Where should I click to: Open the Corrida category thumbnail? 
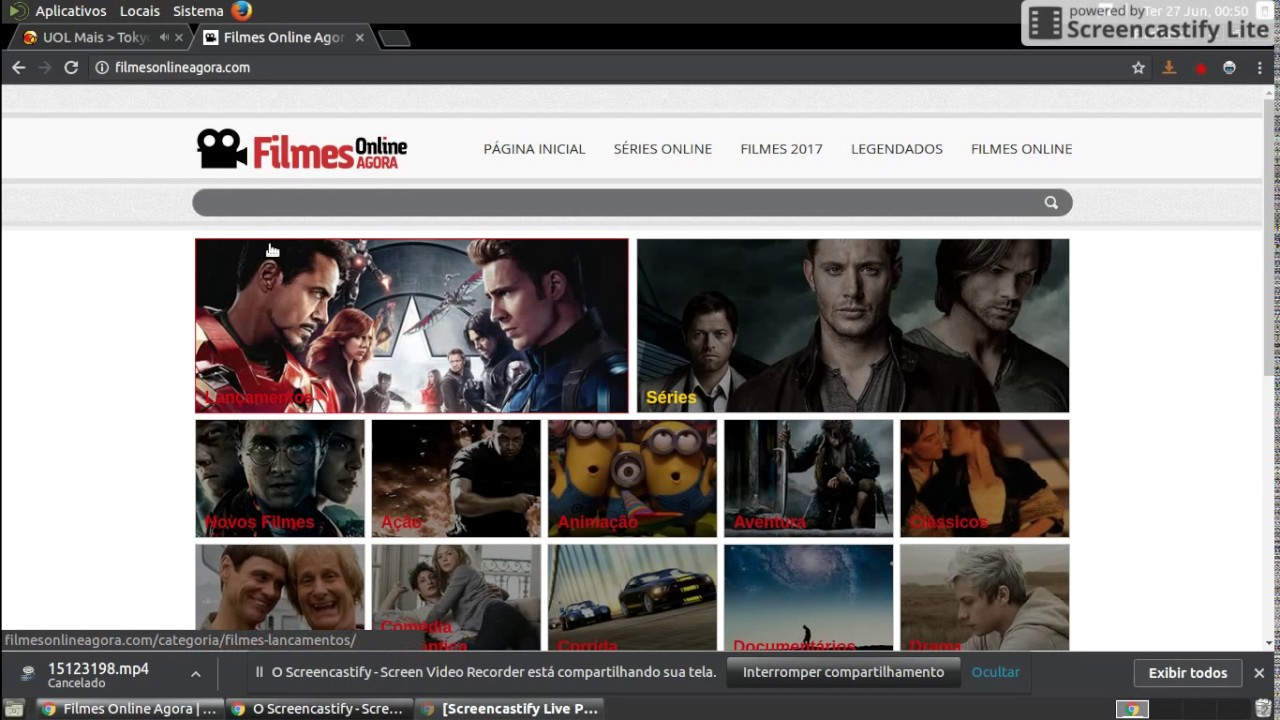(632, 597)
